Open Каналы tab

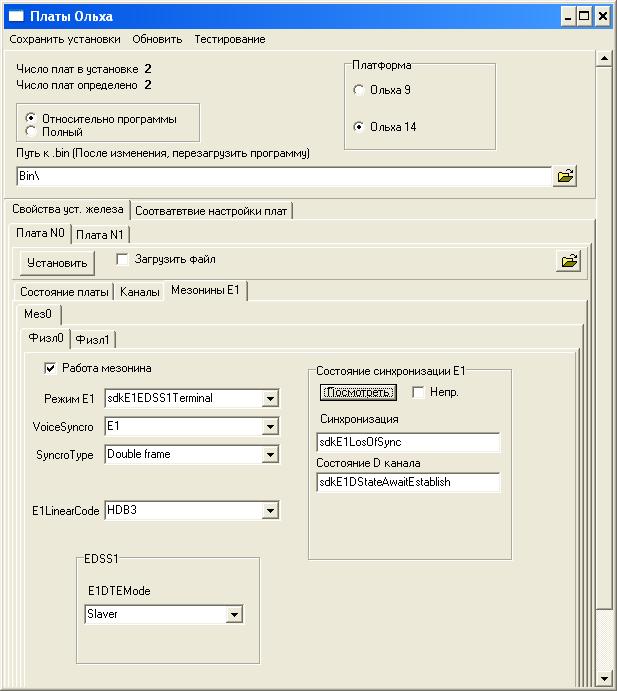point(139,292)
